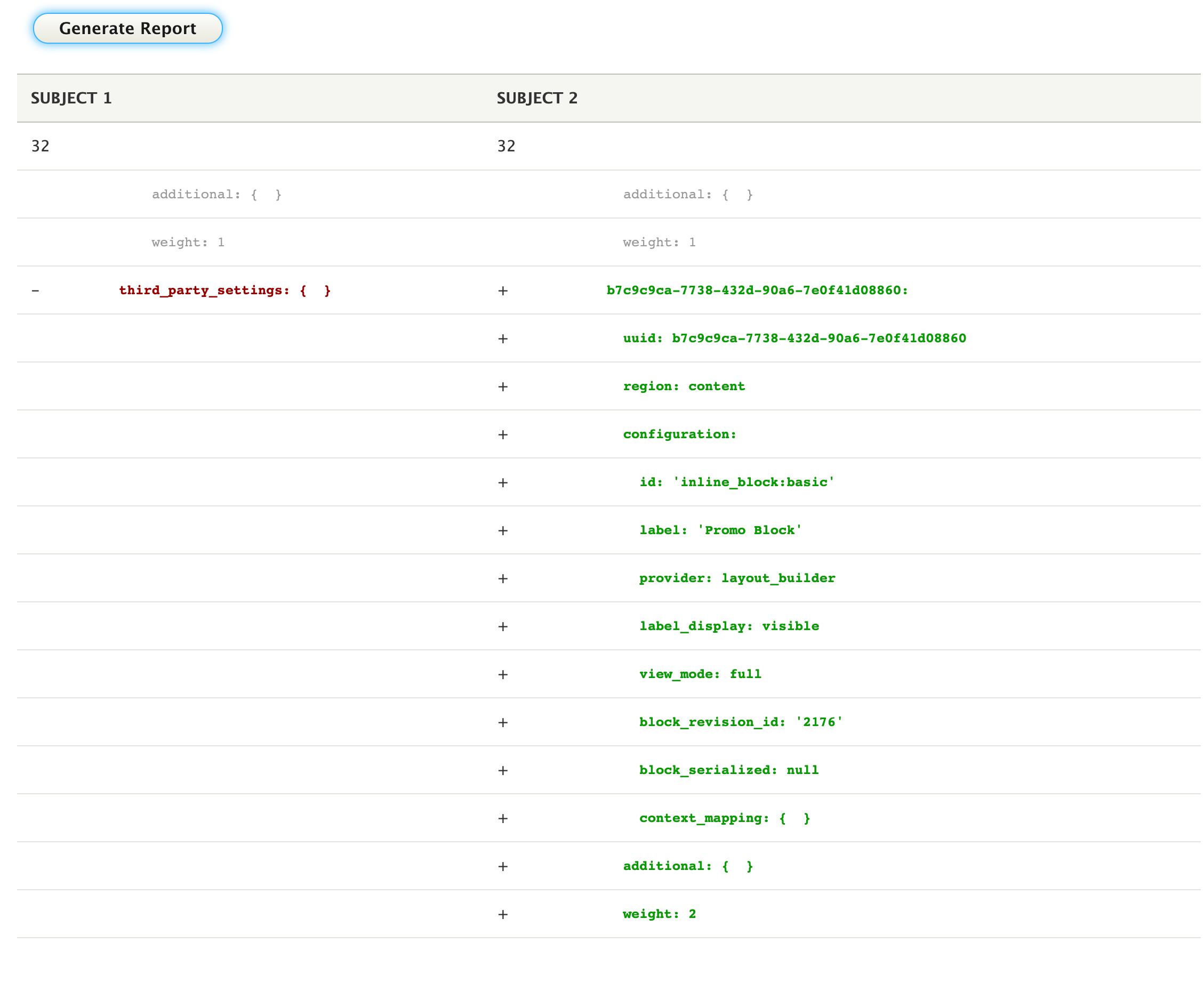Expand the additional row plus sign in Subject 2
1204x983 pixels.
point(503,865)
